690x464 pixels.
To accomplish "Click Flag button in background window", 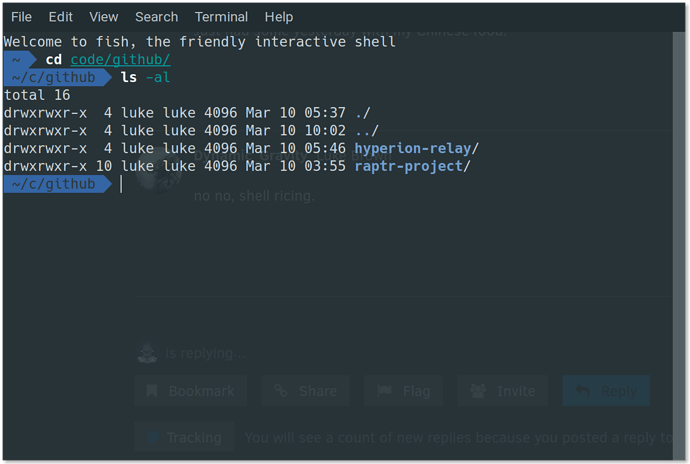I will click(x=404, y=390).
